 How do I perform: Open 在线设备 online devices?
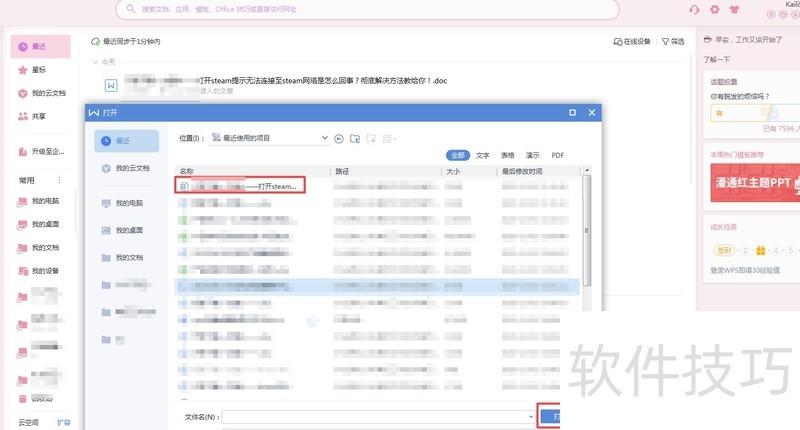click(632, 41)
